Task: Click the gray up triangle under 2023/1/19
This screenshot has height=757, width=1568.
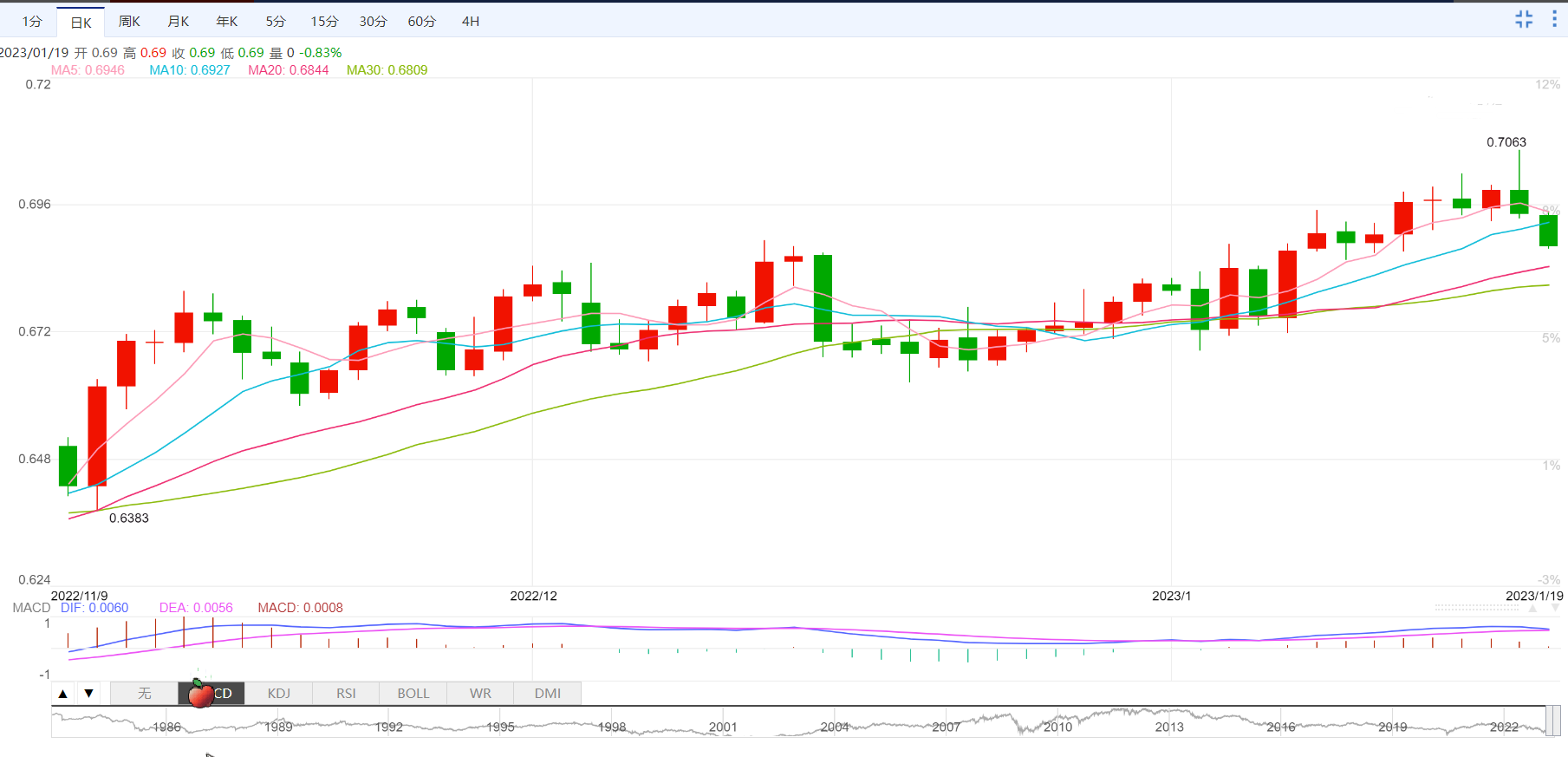Action: tap(1532, 609)
